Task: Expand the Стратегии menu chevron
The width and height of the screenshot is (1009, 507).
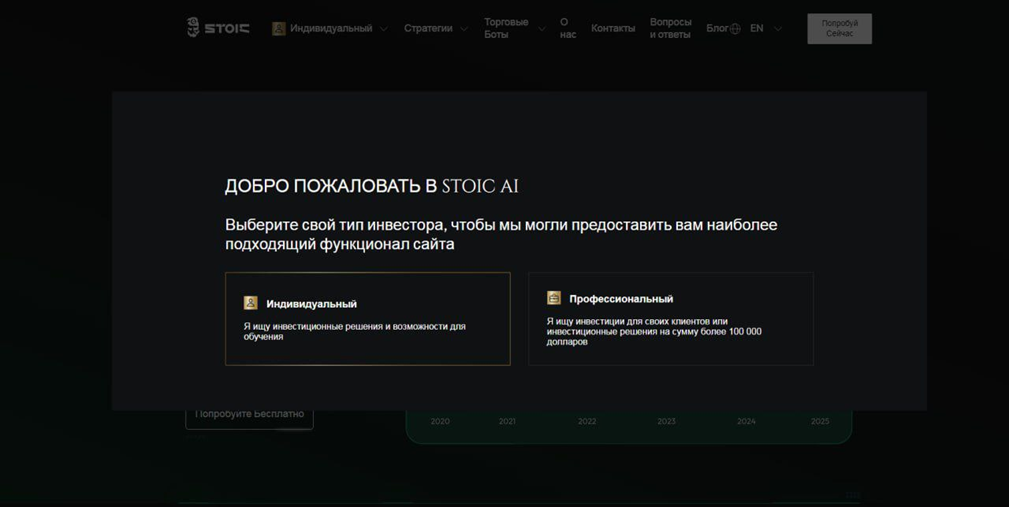Action: [464, 29]
